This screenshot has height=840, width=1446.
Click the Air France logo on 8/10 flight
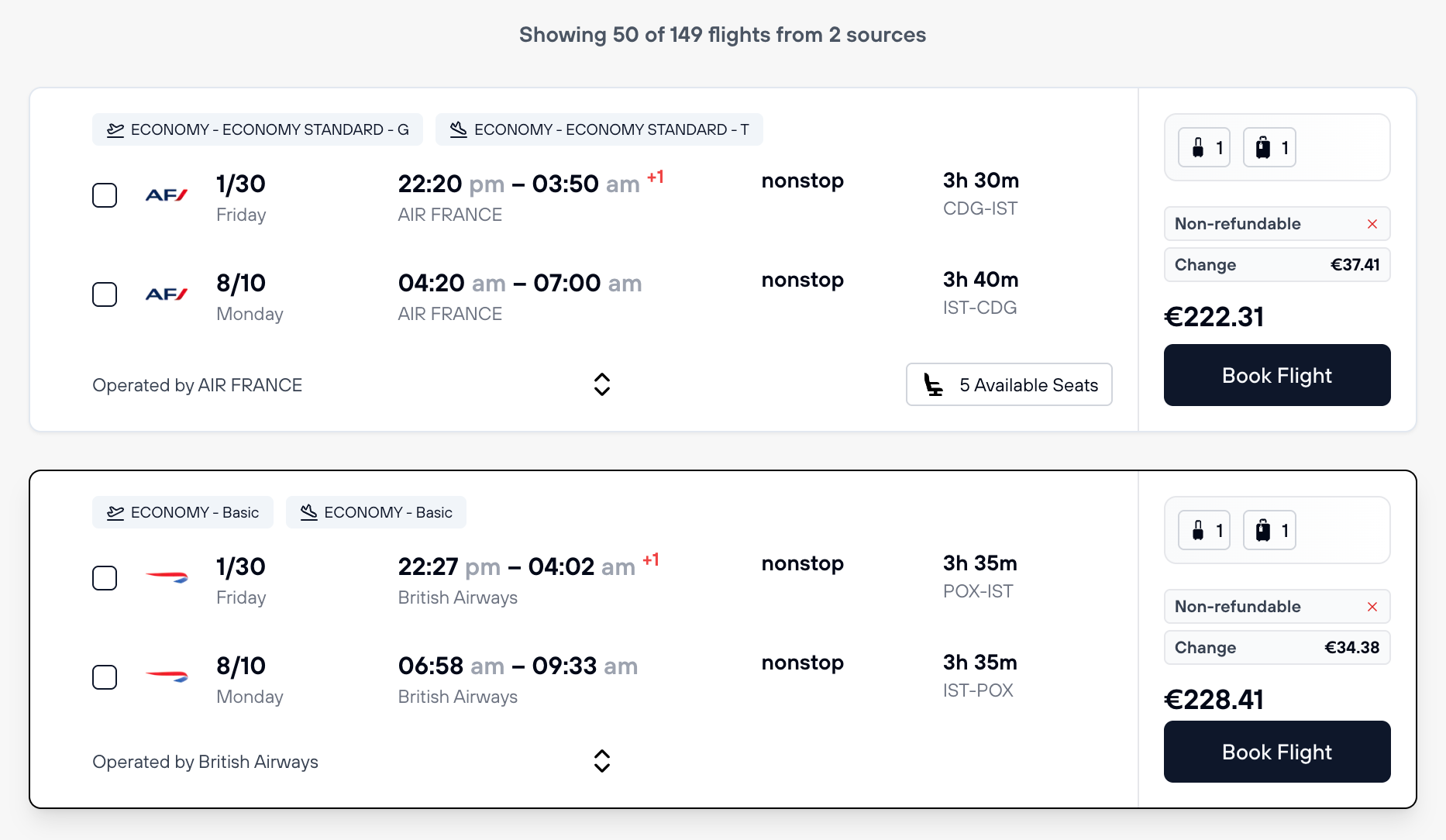[167, 294]
